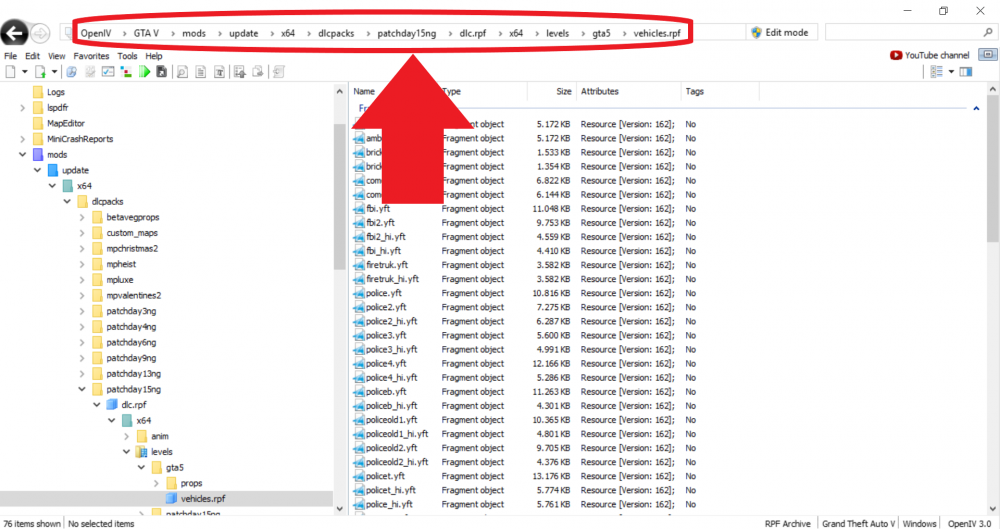Click the blue toolbar icon right of Add file
Screen dimensions: 1000x529
coord(71,72)
